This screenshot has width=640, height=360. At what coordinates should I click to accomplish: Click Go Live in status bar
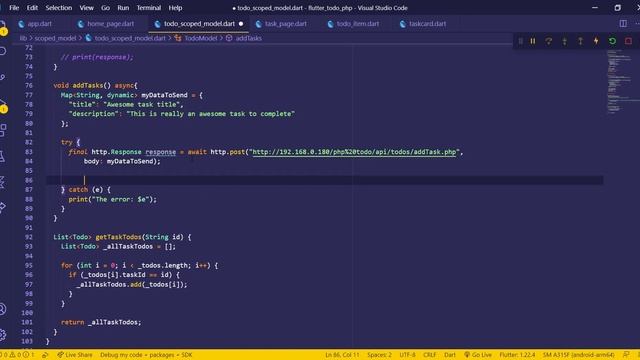click(x=478, y=355)
